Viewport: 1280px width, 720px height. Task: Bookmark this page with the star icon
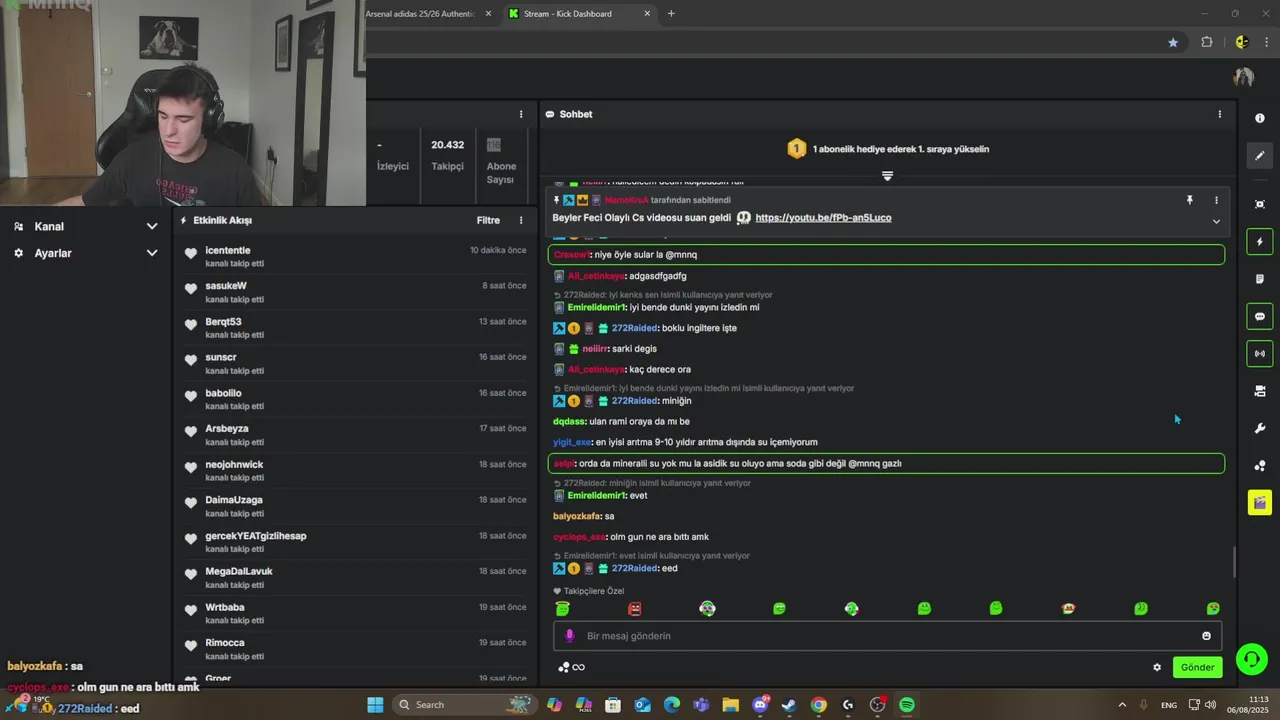(1173, 42)
